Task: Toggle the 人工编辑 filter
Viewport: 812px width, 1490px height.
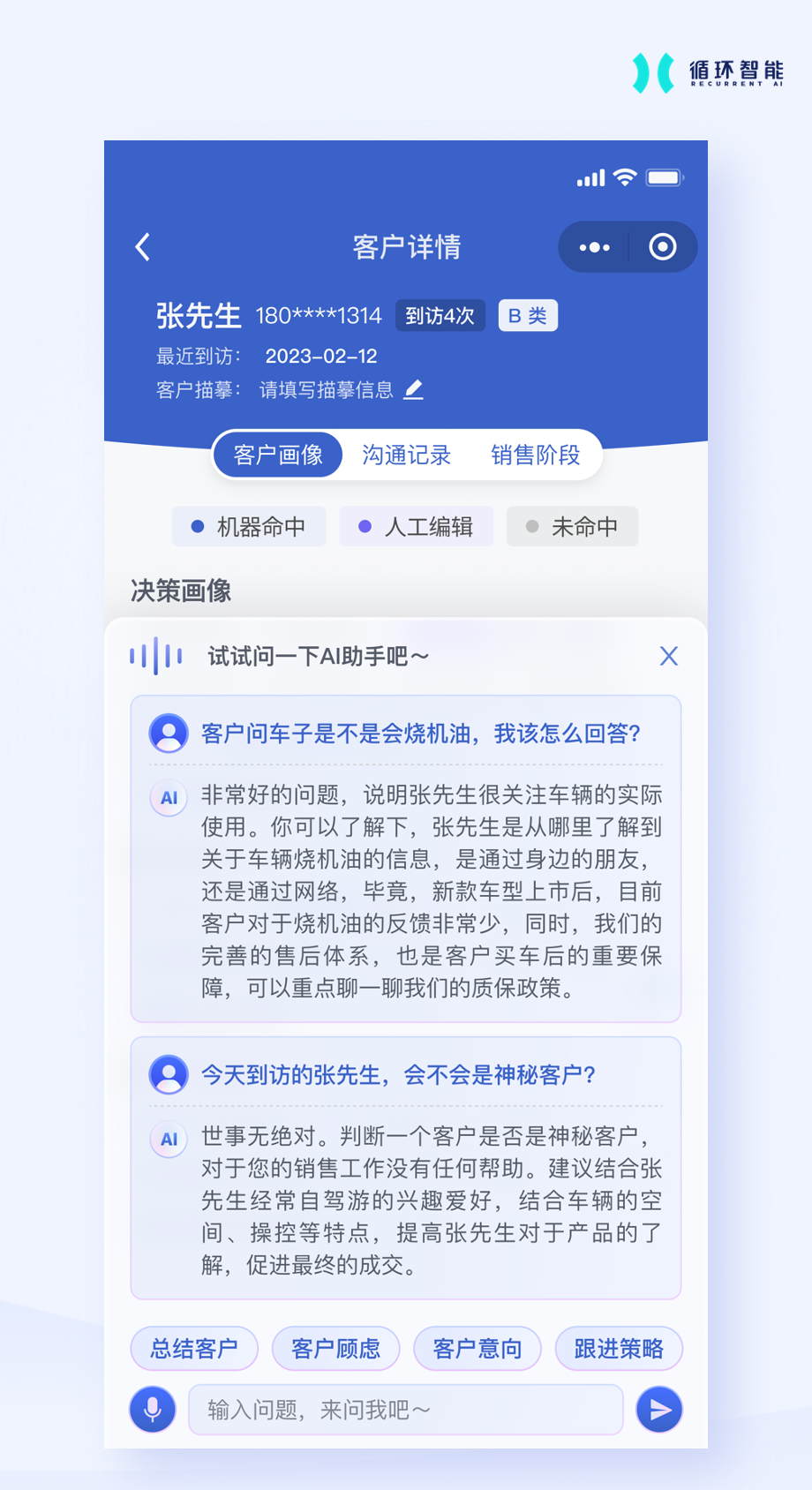Action: (x=416, y=527)
